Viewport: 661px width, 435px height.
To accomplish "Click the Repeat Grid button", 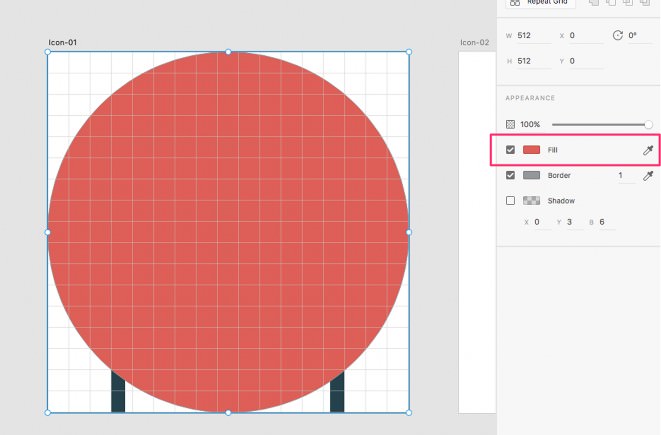I will click(540, 3).
